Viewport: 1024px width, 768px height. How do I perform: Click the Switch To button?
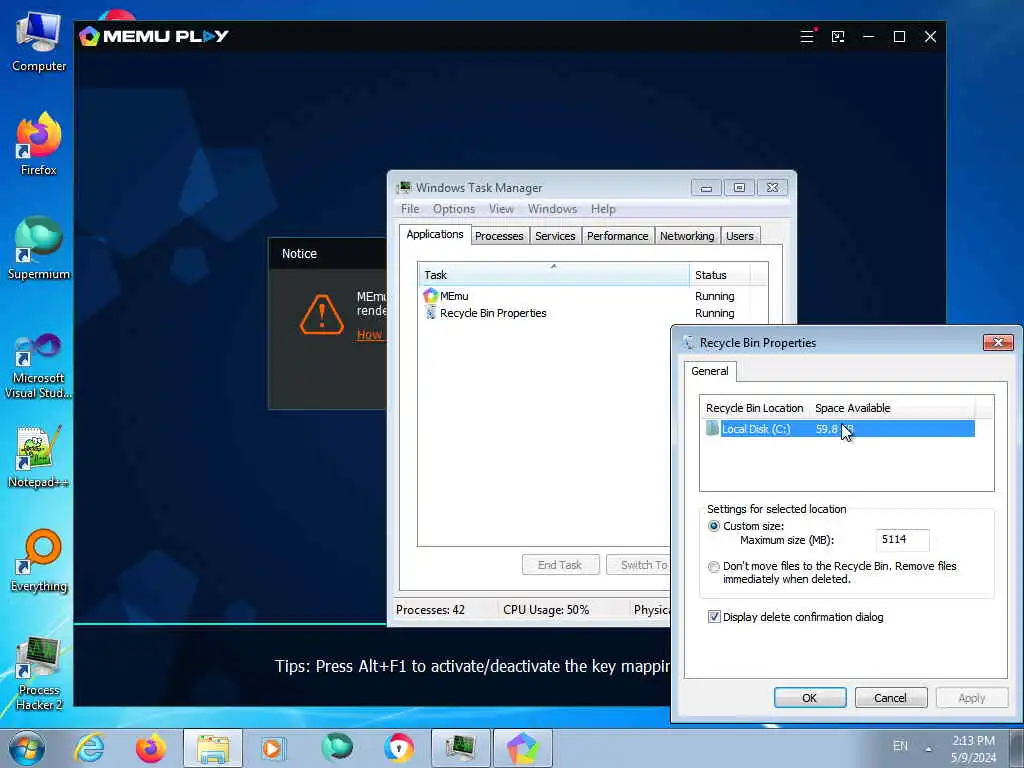639,565
